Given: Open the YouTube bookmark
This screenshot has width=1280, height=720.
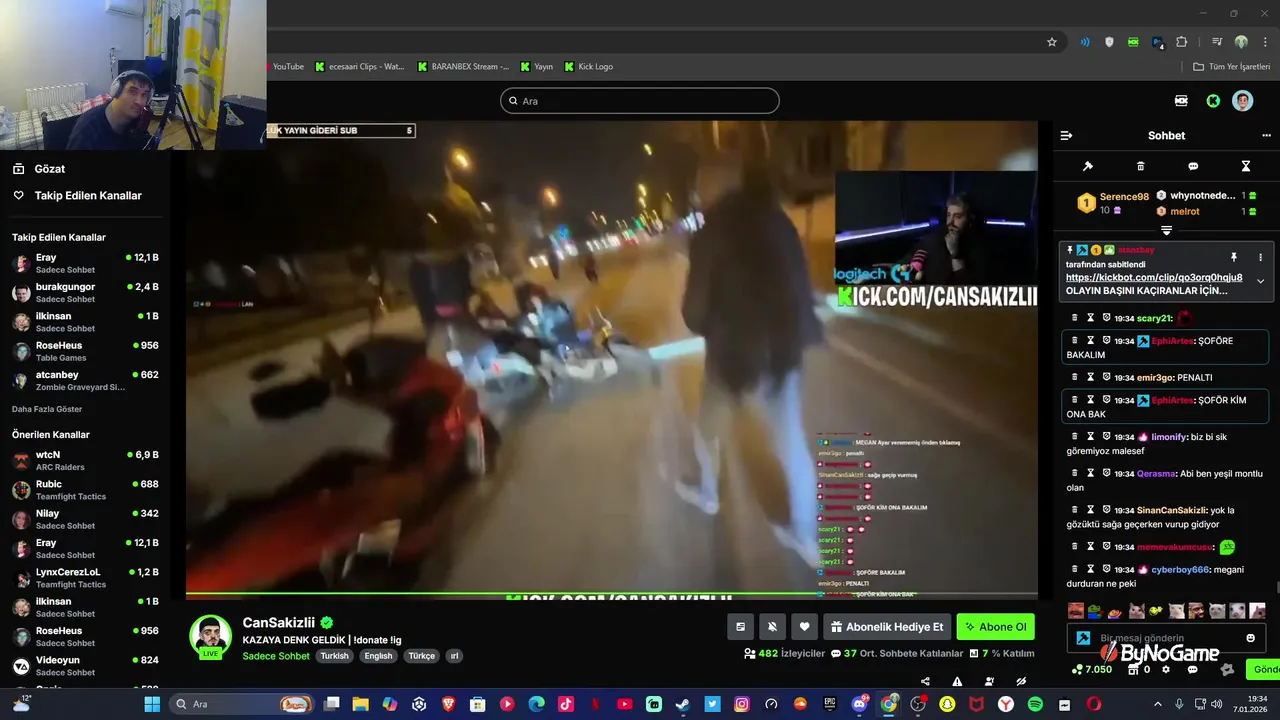Looking at the screenshot, I should pos(287,67).
